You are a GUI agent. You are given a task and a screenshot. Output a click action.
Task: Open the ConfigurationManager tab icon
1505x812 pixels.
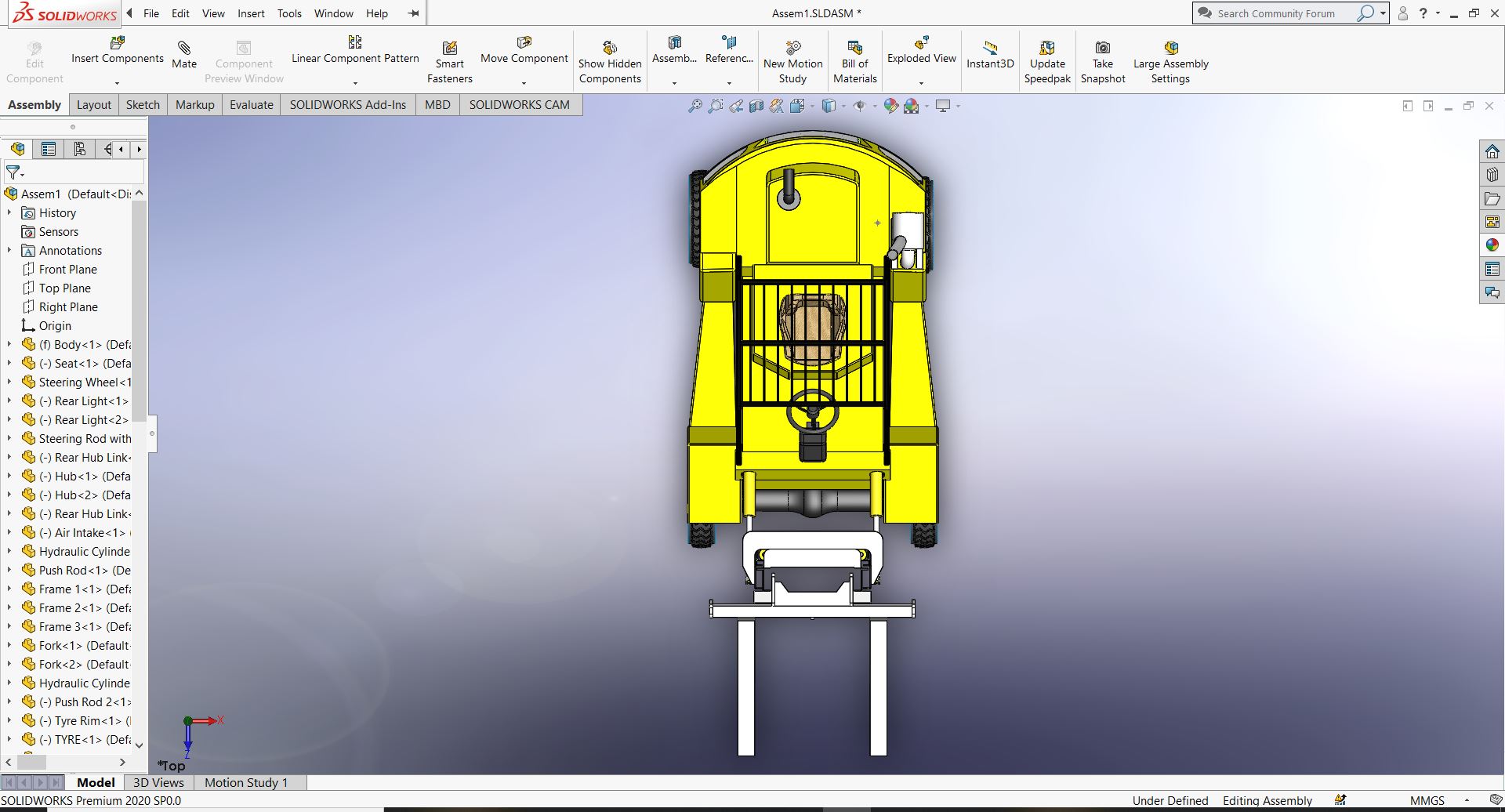(x=79, y=149)
